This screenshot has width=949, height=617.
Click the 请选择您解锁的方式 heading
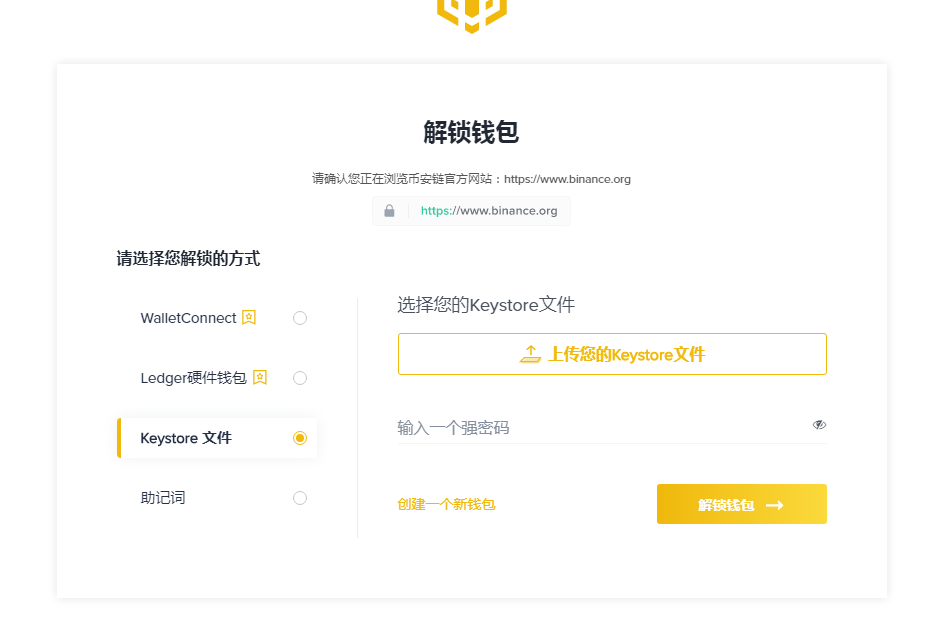(x=188, y=259)
